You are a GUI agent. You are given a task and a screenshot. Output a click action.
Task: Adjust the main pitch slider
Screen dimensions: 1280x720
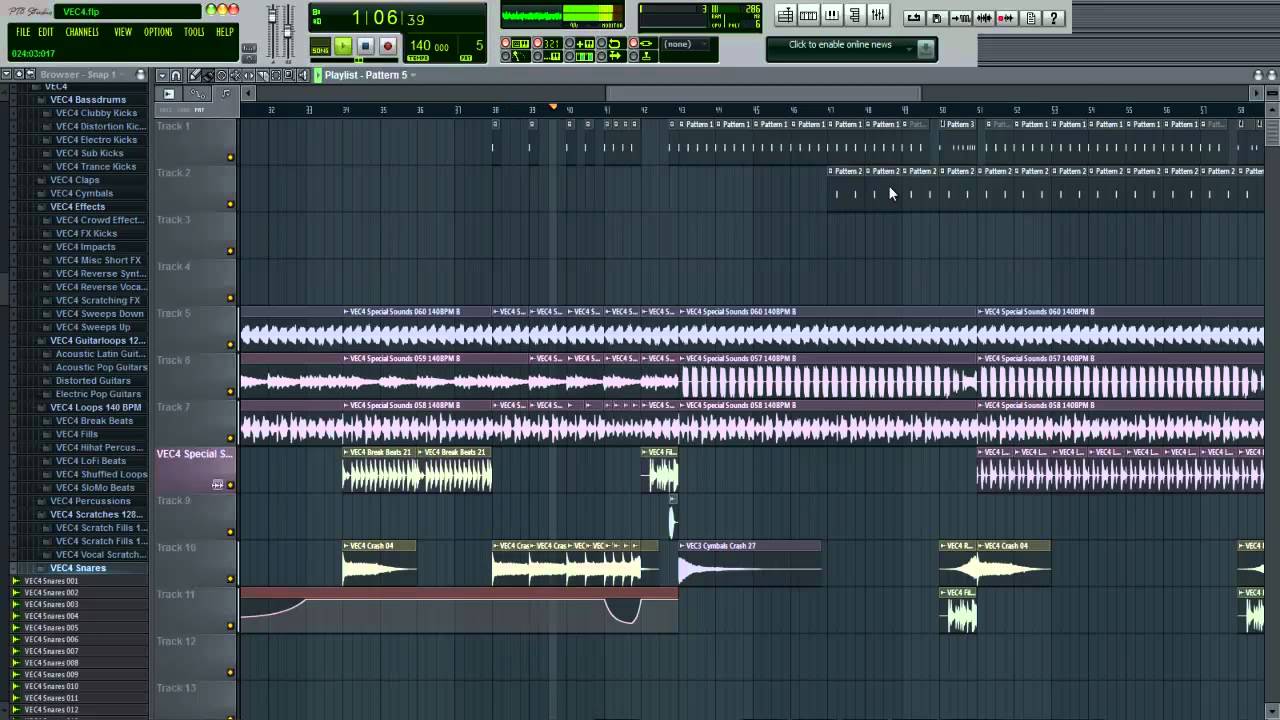pos(289,30)
